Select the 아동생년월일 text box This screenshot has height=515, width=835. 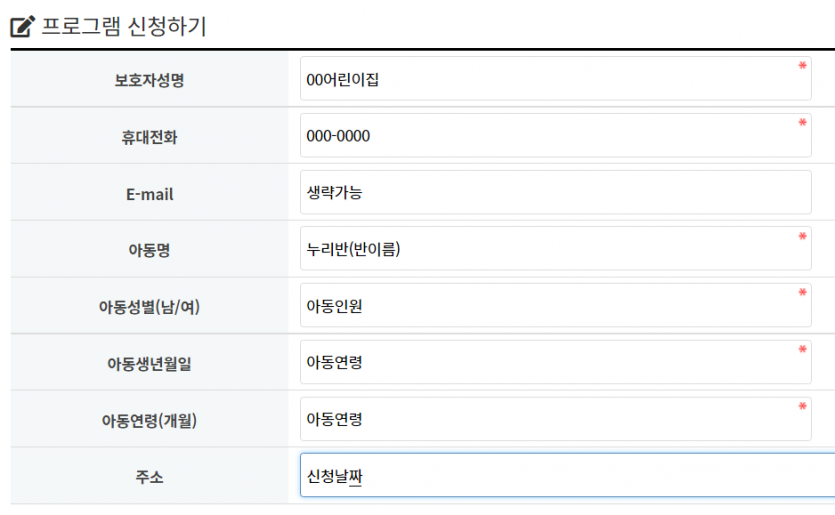click(x=555, y=362)
